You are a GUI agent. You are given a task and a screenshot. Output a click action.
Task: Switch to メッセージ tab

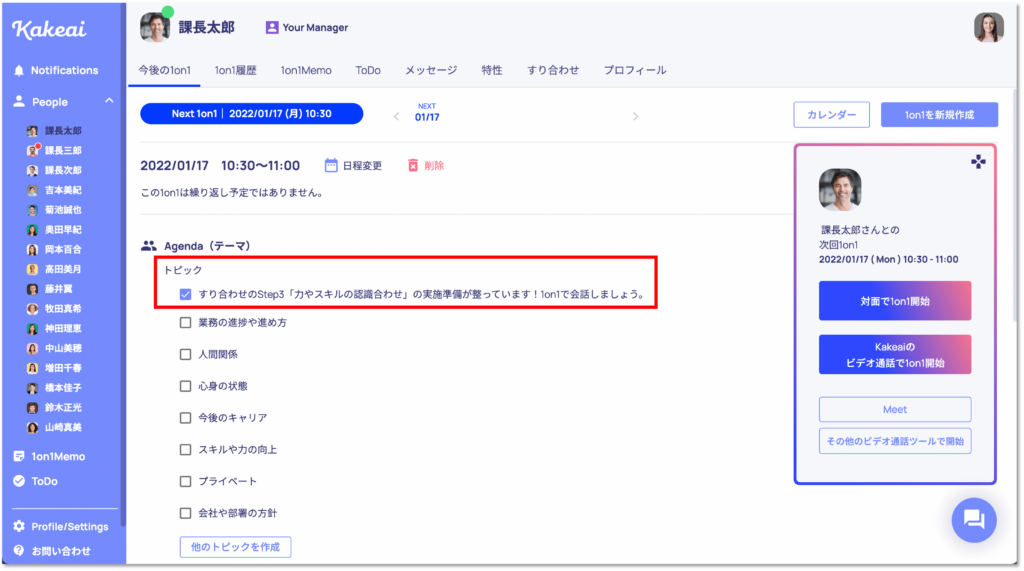click(x=431, y=70)
